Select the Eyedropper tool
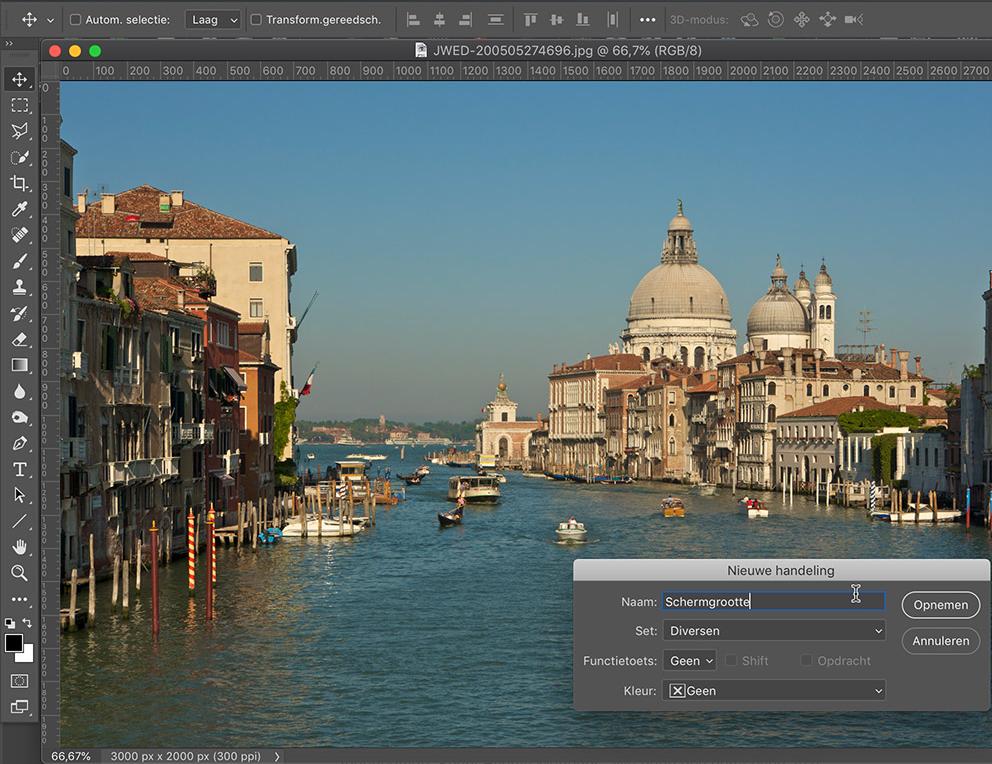 19,209
